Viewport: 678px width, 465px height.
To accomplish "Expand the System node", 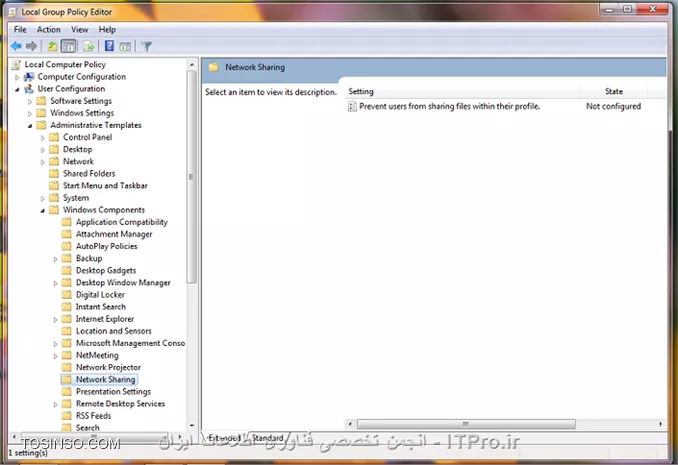I will 42,198.
